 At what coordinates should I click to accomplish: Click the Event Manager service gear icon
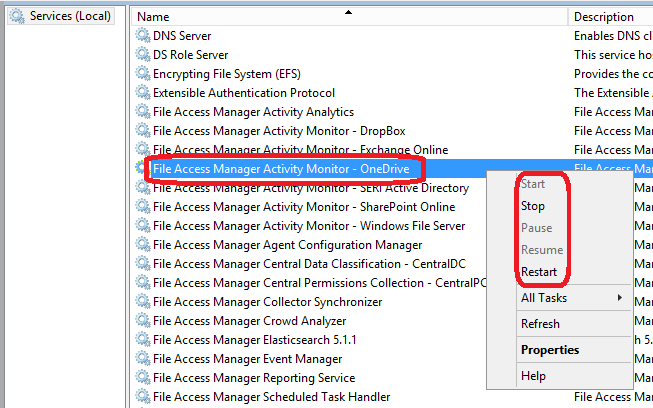pyautogui.click(x=143, y=359)
